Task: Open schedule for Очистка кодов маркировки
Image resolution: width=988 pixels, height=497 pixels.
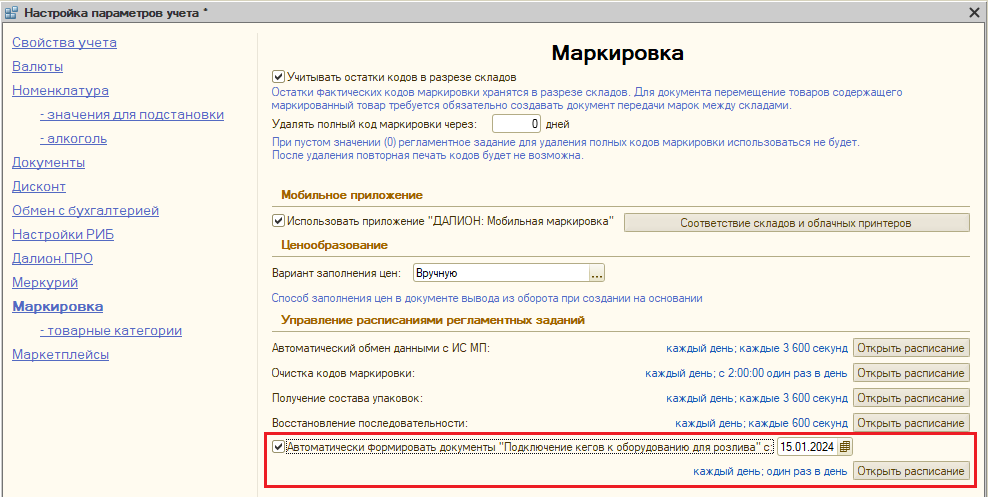Action: (x=910, y=373)
